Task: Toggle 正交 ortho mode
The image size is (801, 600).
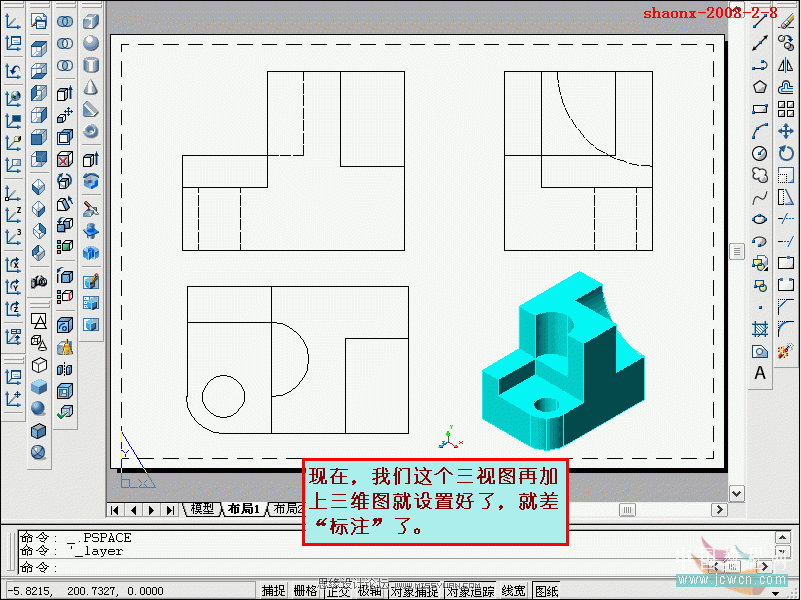Action: (x=337, y=591)
